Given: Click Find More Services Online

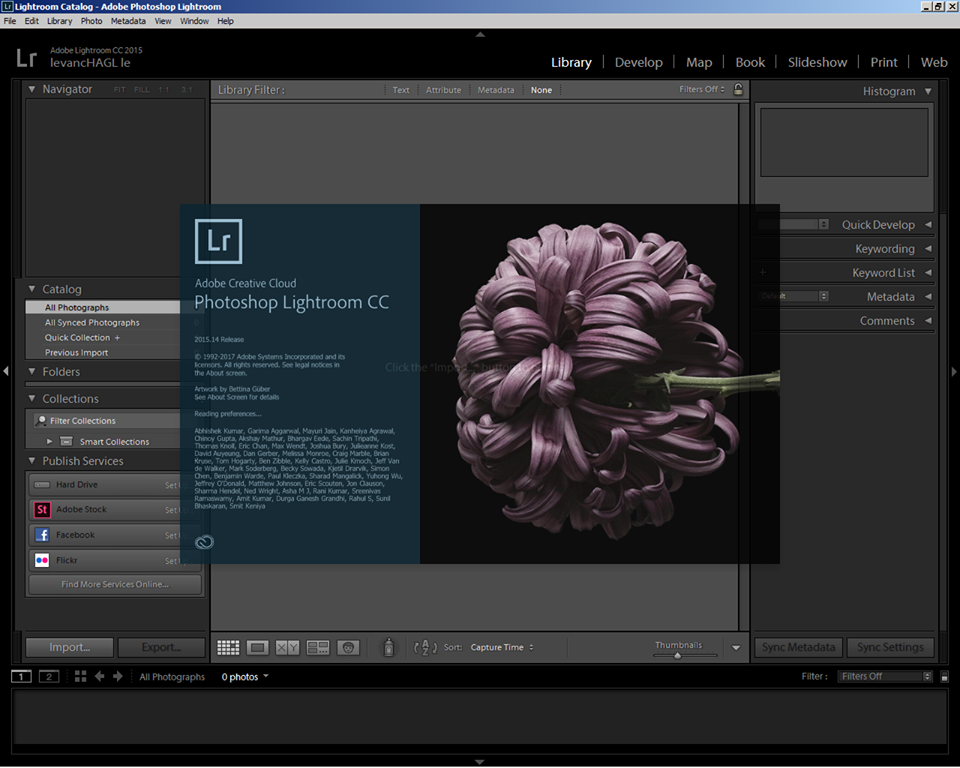Looking at the screenshot, I should pos(115,584).
